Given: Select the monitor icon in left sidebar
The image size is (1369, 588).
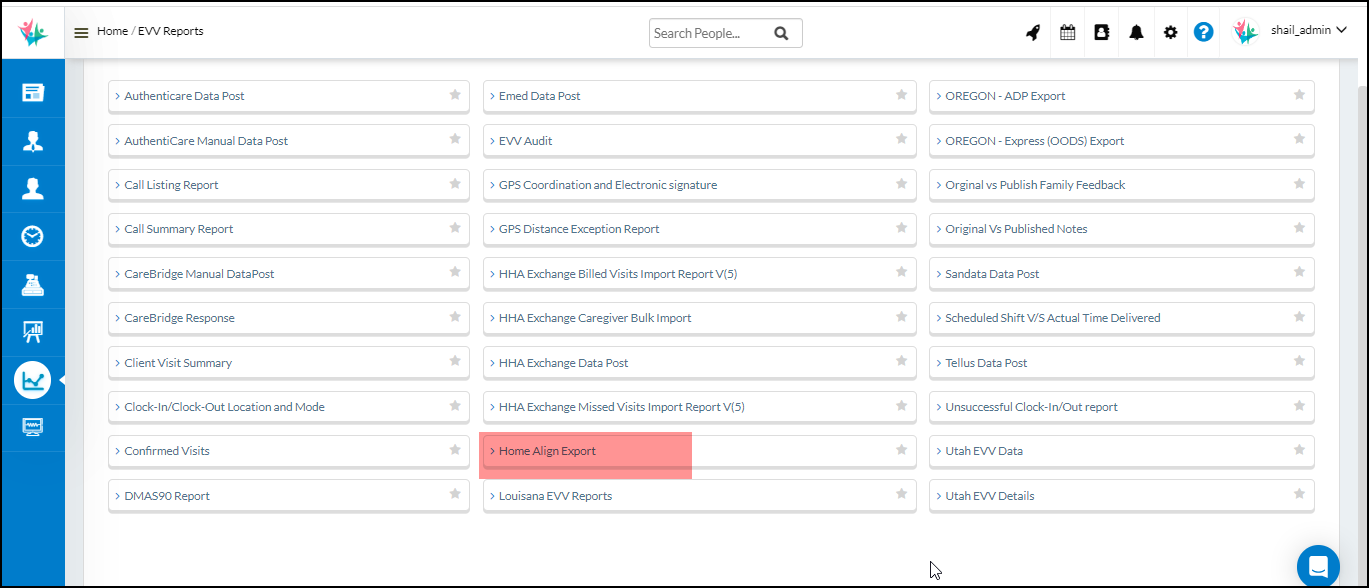Looking at the screenshot, I should (x=33, y=427).
